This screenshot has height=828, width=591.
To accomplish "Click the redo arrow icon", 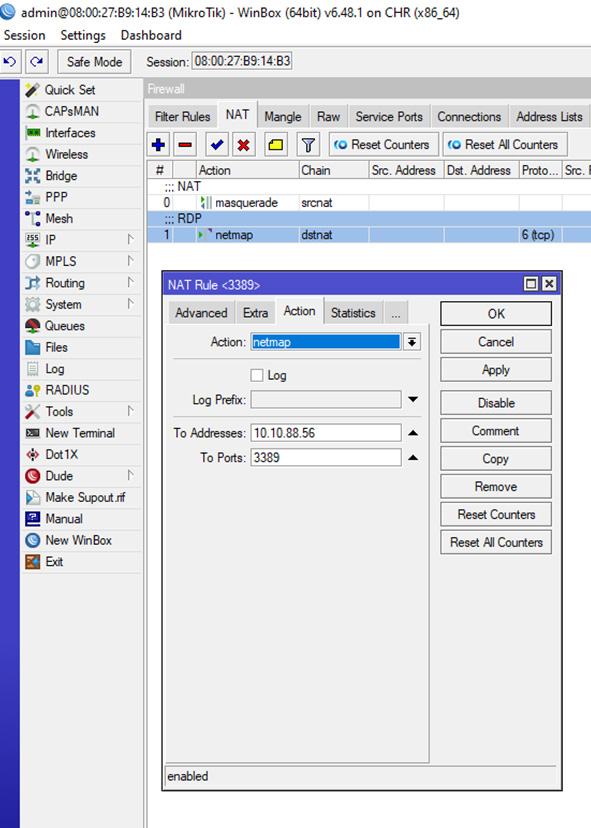I will (x=36, y=62).
